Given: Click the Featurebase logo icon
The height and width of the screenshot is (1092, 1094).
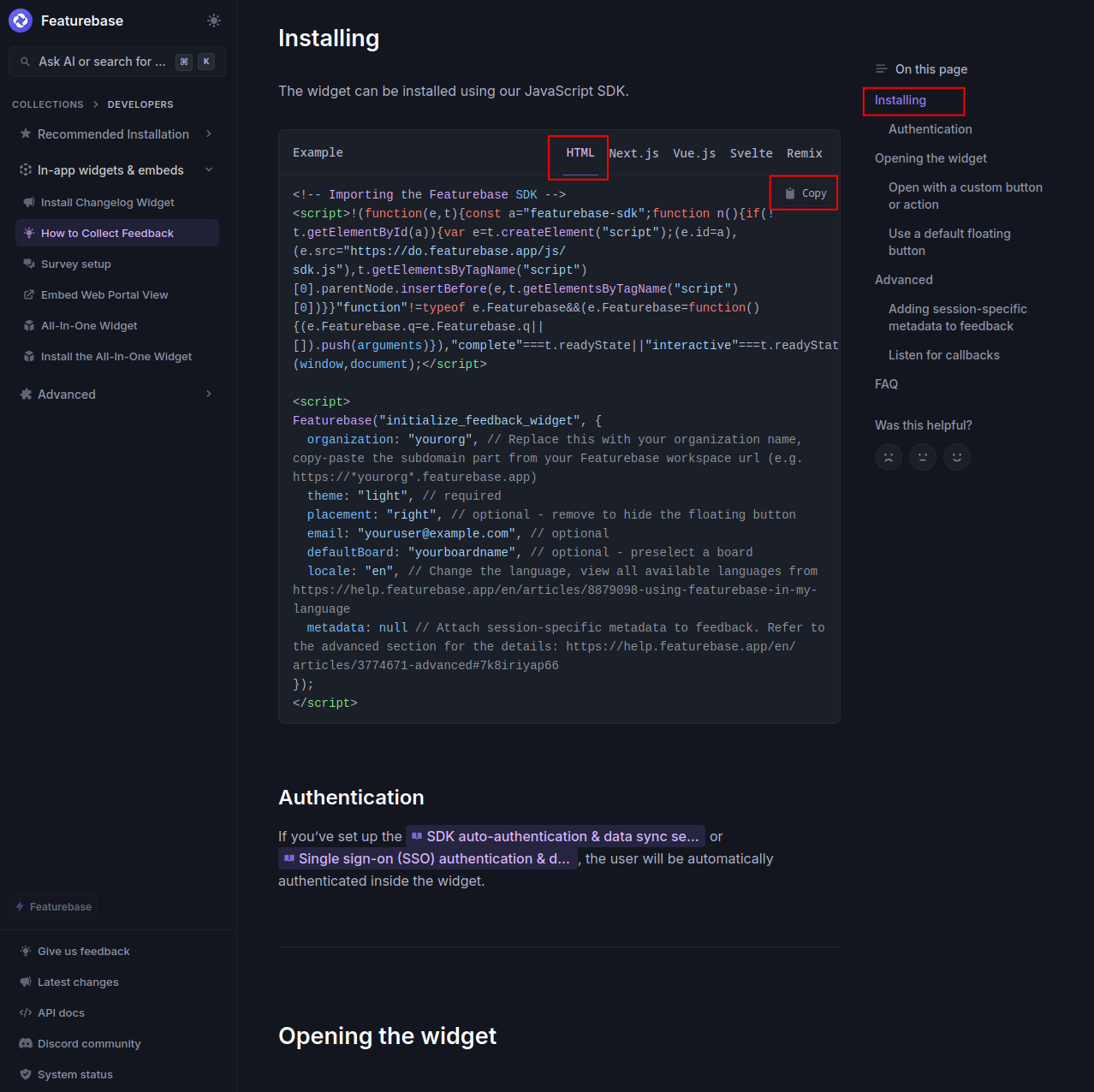Looking at the screenshot, I should pyautogui.click(x=21, y=21).
